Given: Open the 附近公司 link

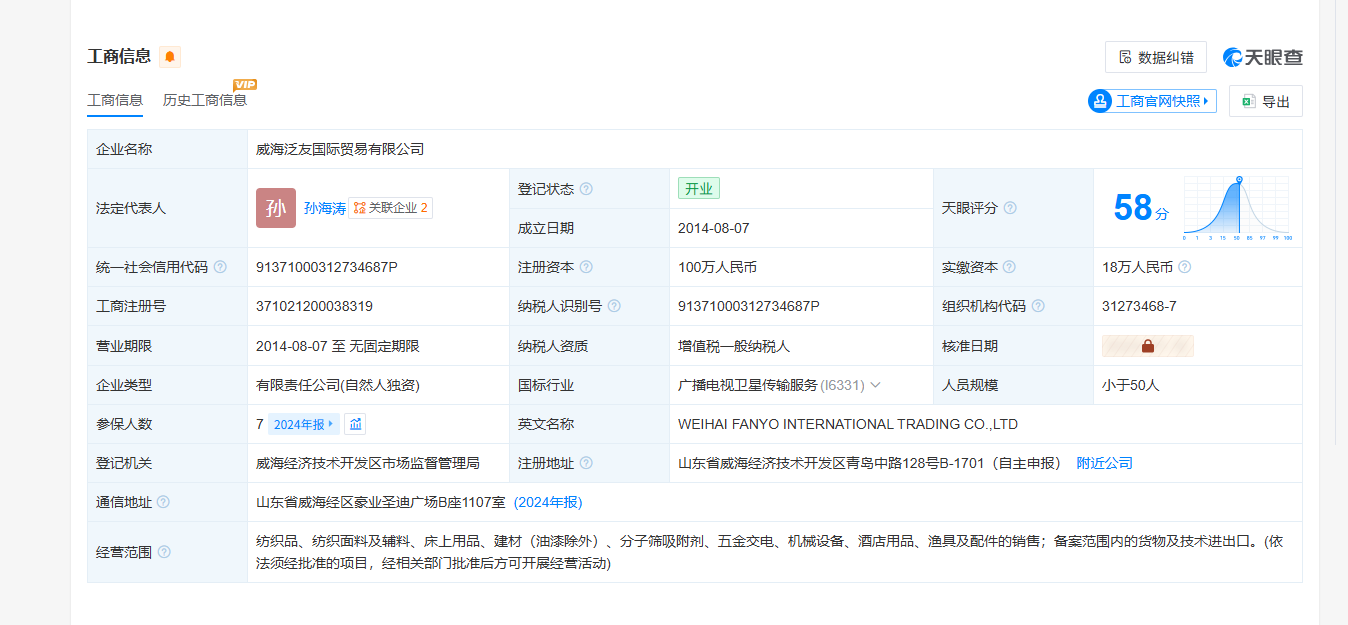Looking at the screenshot, I should coord(1104,463).
